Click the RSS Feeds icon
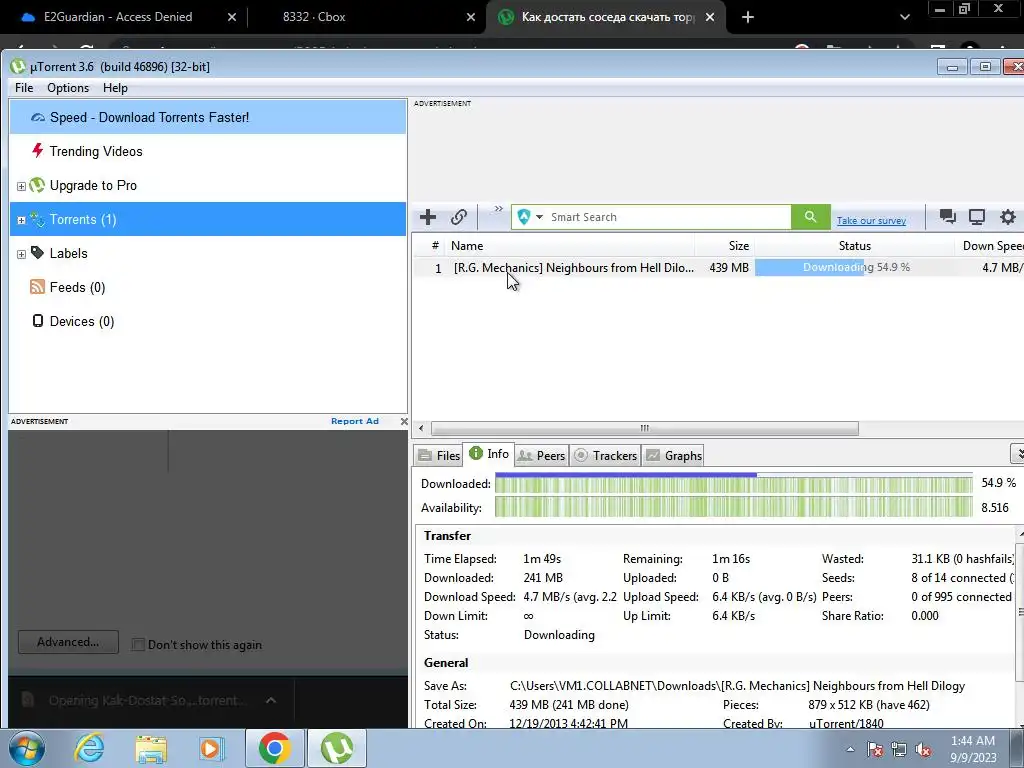Screen dimensions: 1024x768 [37, 287]
